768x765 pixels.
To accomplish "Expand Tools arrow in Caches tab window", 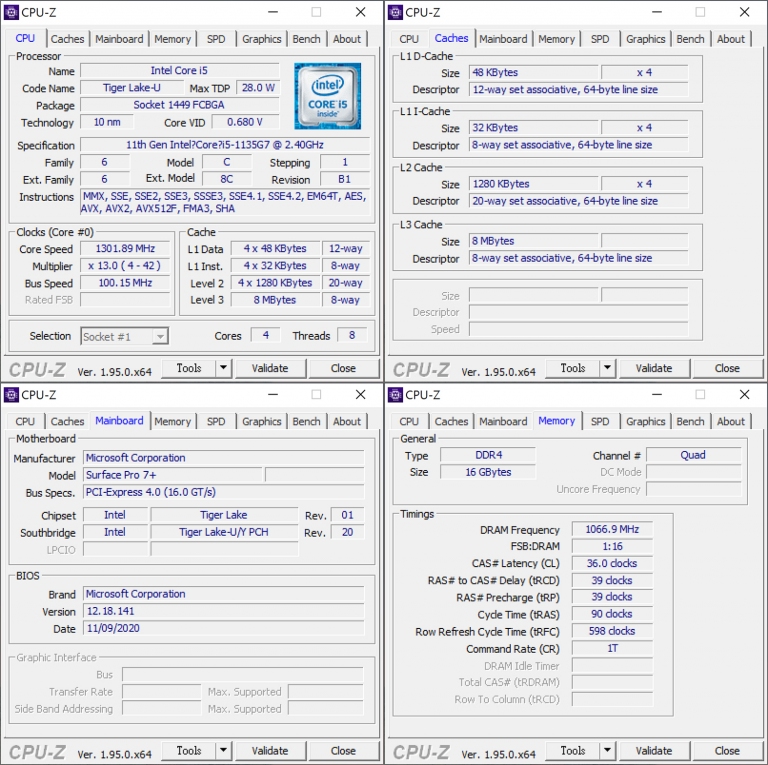I will (x=607, y=368).
